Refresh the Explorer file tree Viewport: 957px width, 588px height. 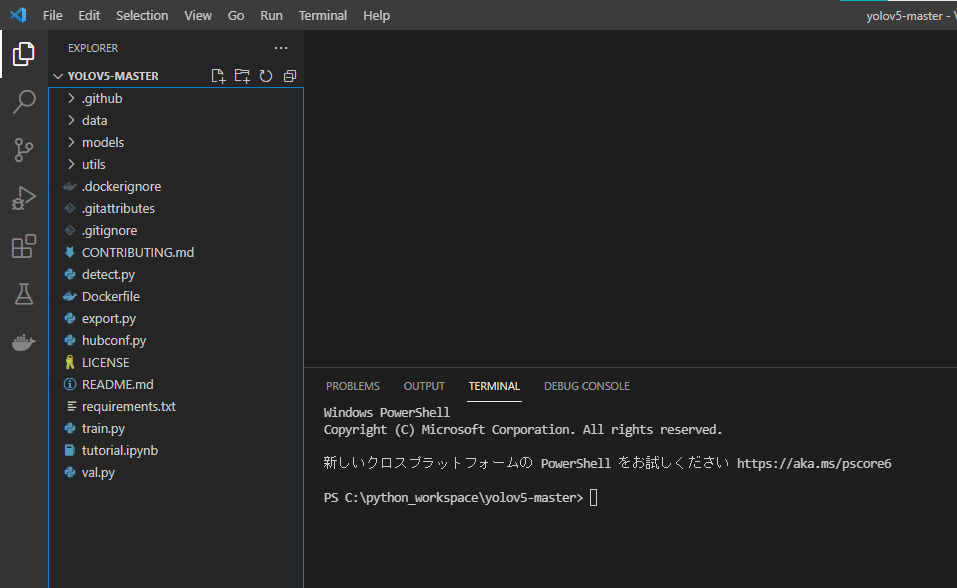(x=264, y=75)
